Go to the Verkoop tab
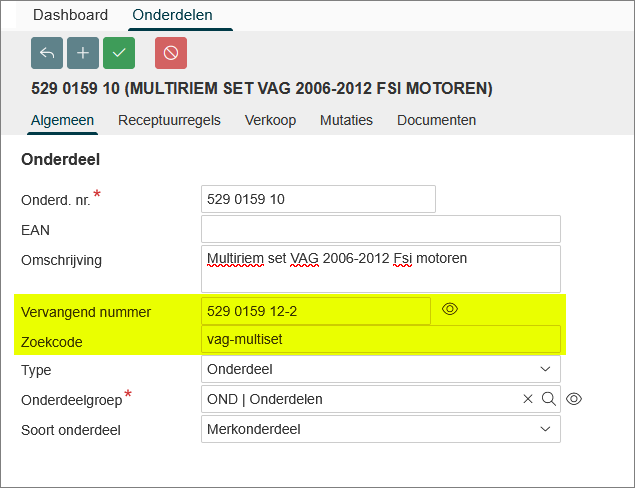The height and width of the screenshot is (488, 635). pos(270,120)
